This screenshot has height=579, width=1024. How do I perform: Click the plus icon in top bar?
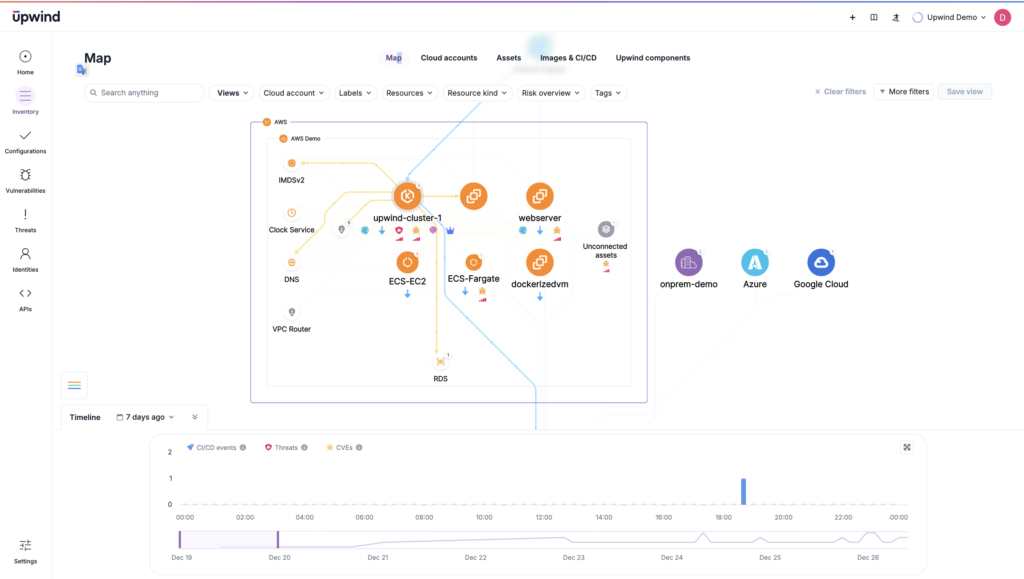click(x=852, y=18)
